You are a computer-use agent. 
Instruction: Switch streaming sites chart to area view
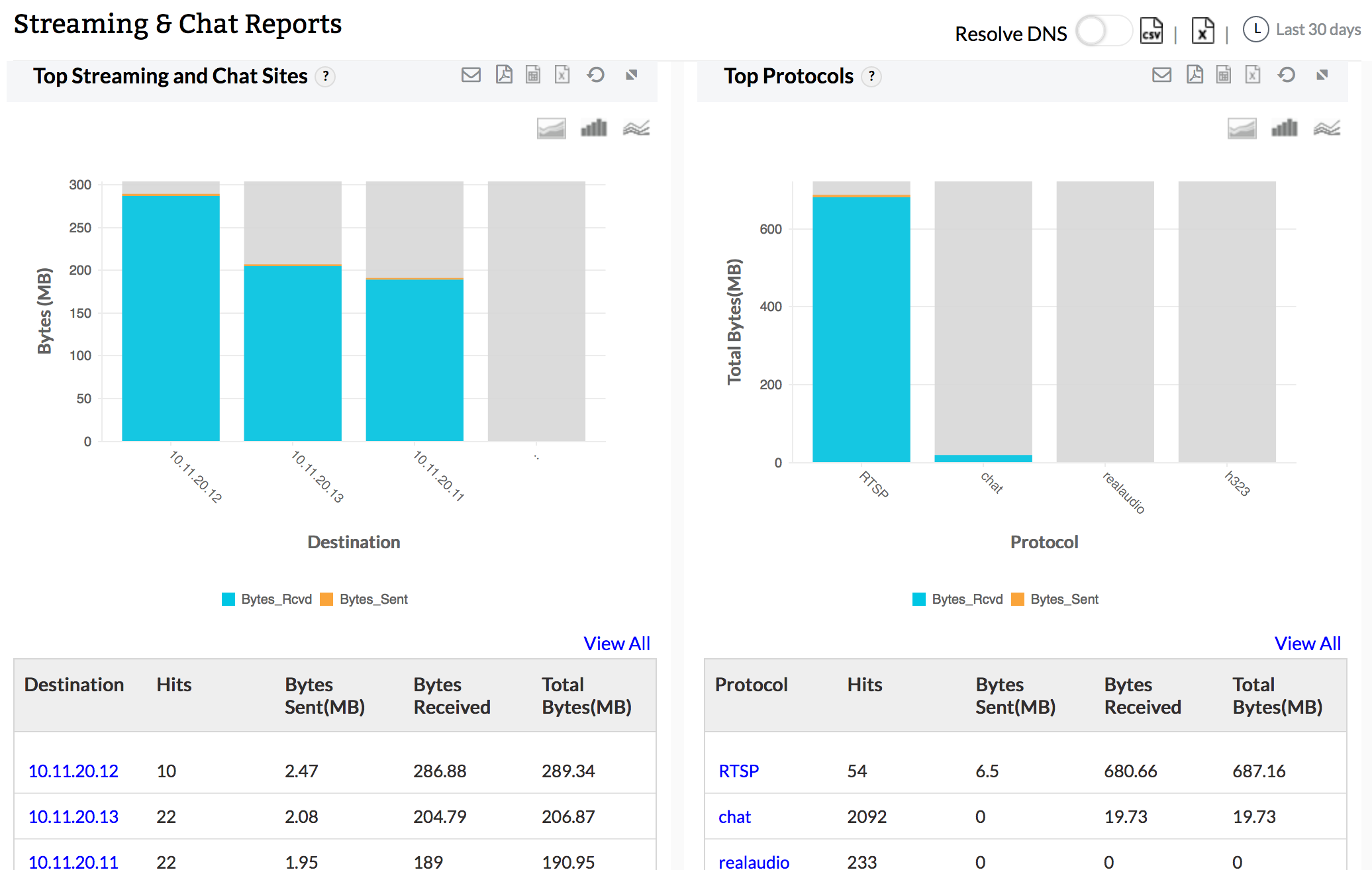pos(551,128)
